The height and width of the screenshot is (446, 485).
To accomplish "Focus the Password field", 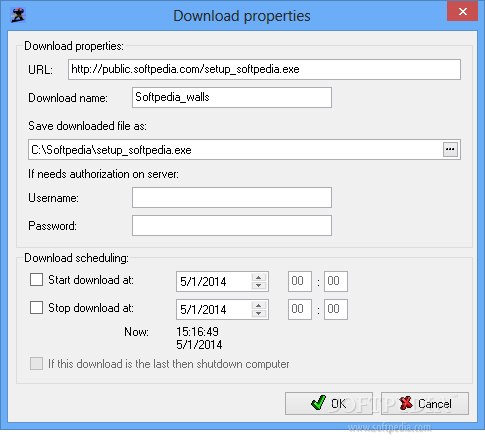I will (x=232, y=225).
